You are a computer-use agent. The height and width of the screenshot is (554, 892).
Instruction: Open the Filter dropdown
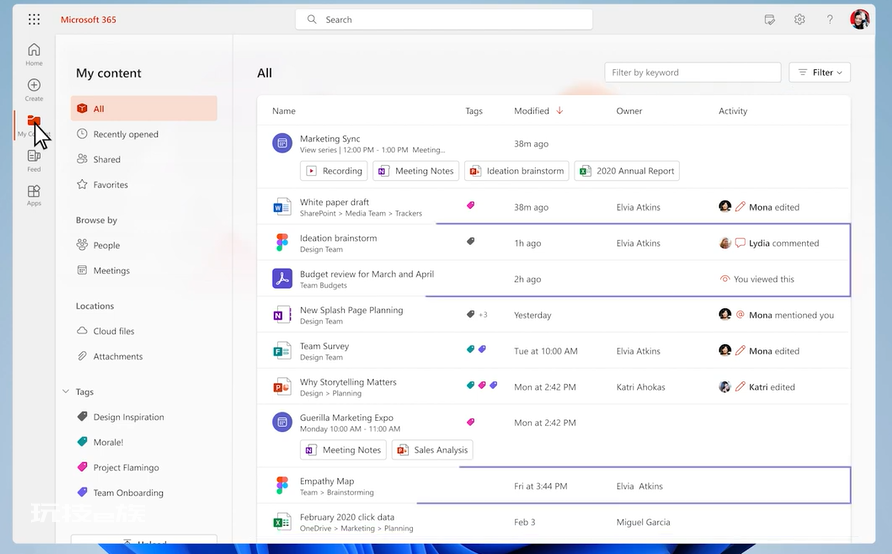coord(819,72)
